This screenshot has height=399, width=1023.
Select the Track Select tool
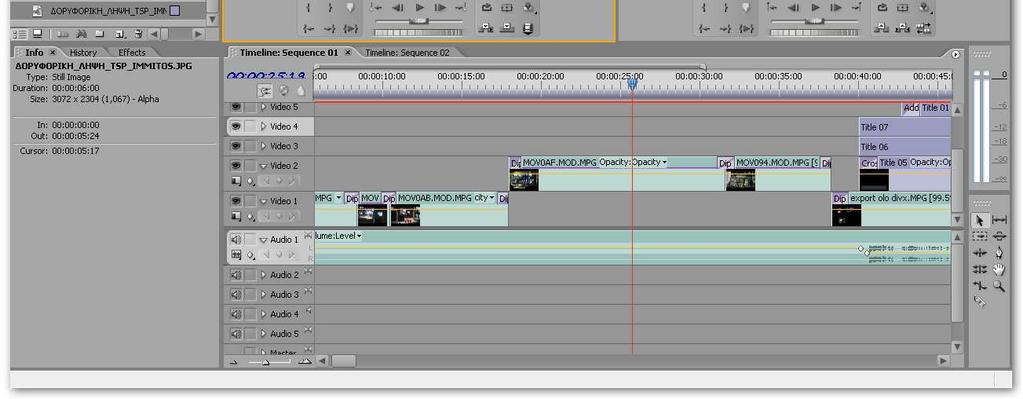point(979,237)
